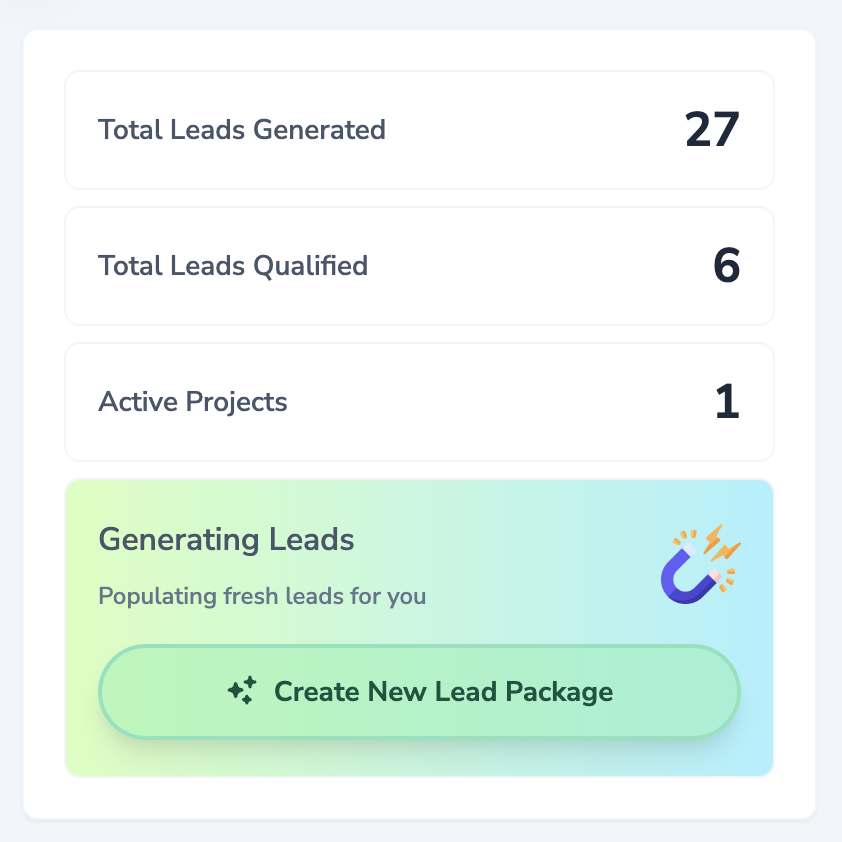Viewport: 842px width, 842px height.
Task: Click the number 27 leads count
Action: pos(713,129)
